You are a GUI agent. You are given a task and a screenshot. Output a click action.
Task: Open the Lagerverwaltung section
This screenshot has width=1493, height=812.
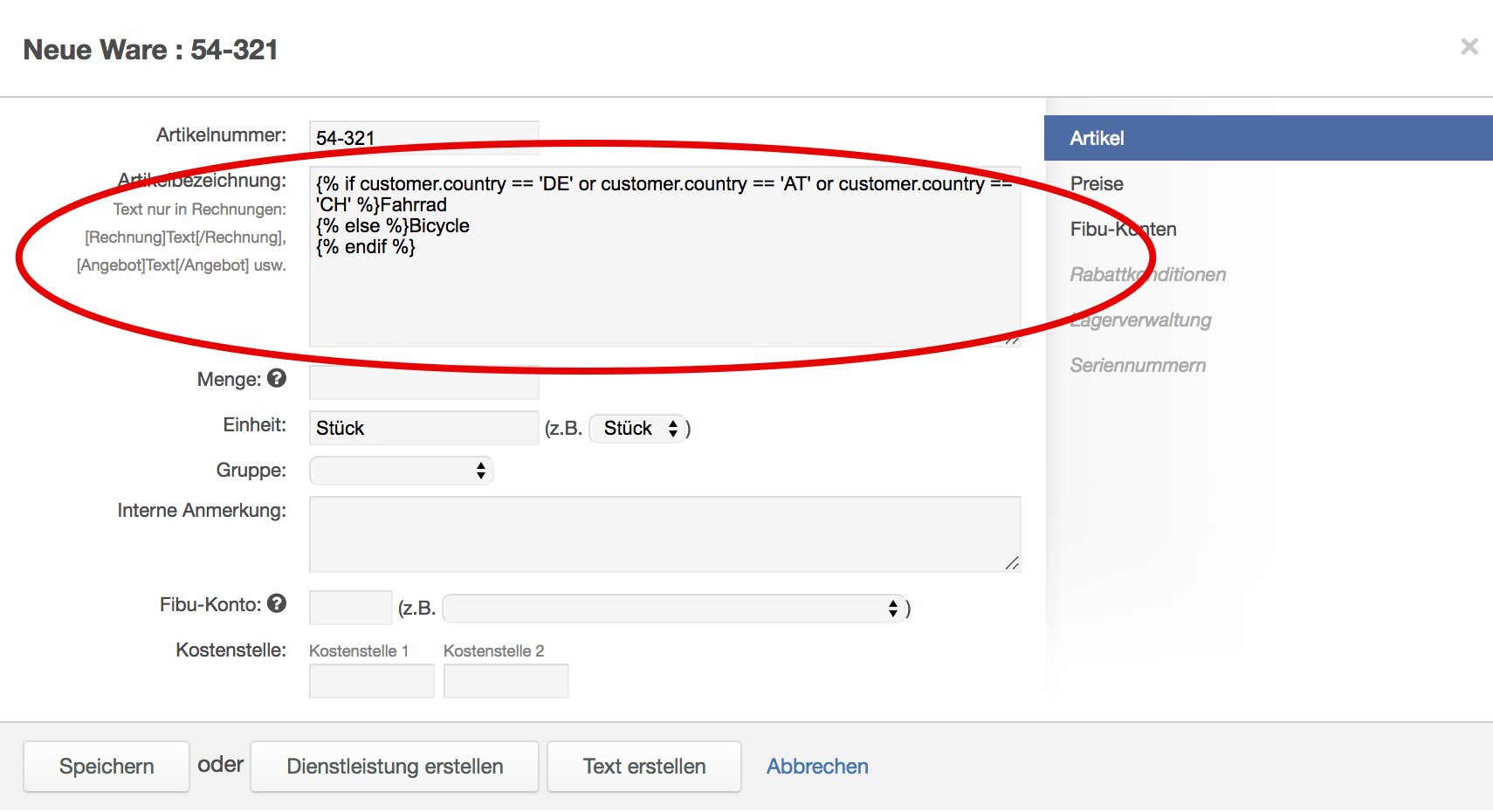(x=1140, y=320)
